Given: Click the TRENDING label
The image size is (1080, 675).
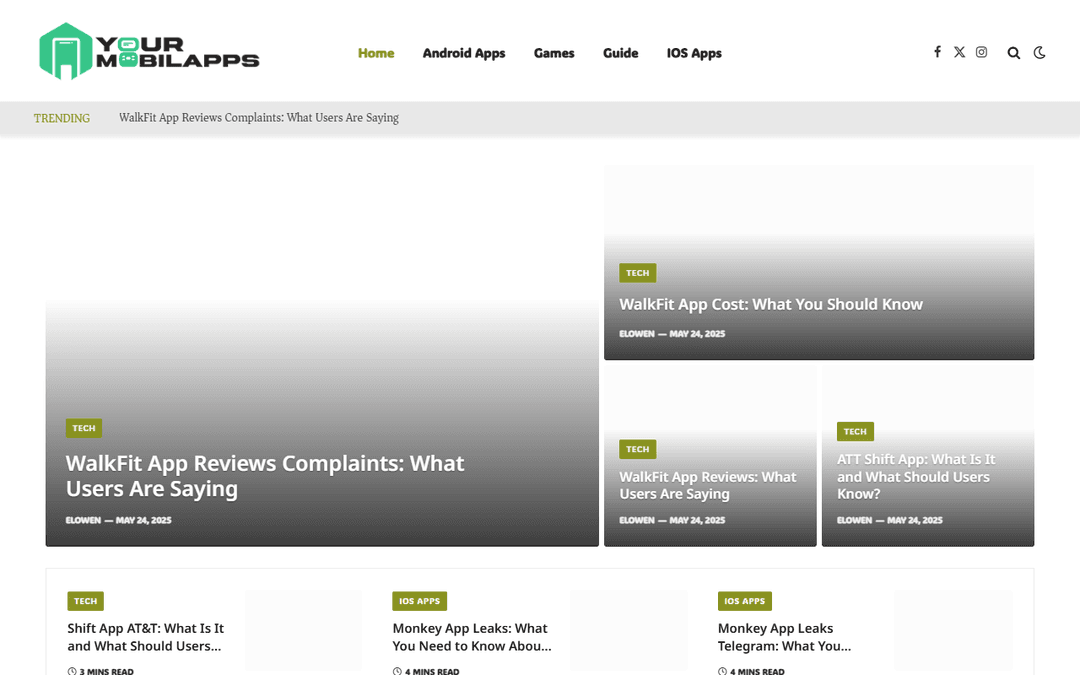Looking at the screenshot, I should coord(62,118).
